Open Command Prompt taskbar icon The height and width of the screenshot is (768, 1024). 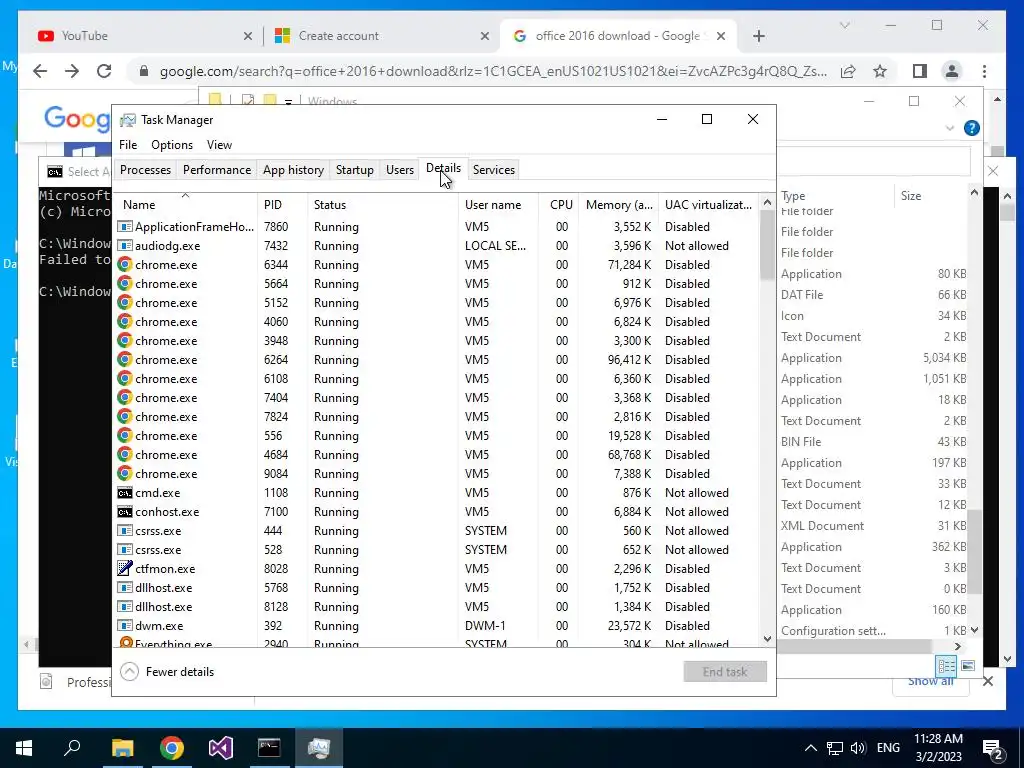point(269,748)
